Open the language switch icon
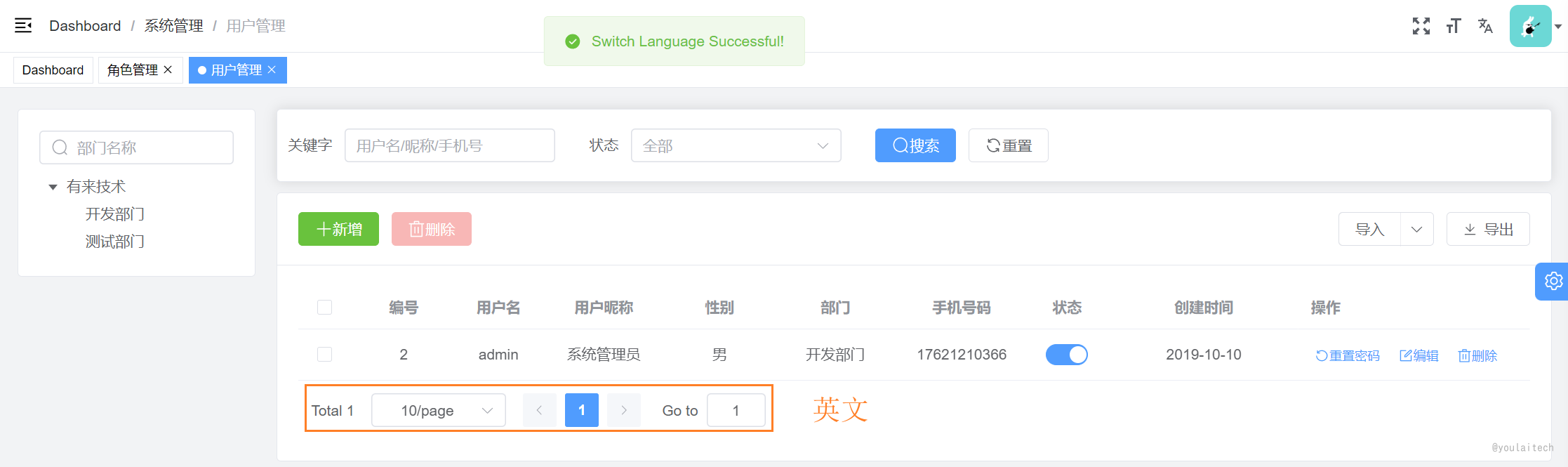Image resolution: width=1568 pixels, height=467 pixels. pos(1485,26)
